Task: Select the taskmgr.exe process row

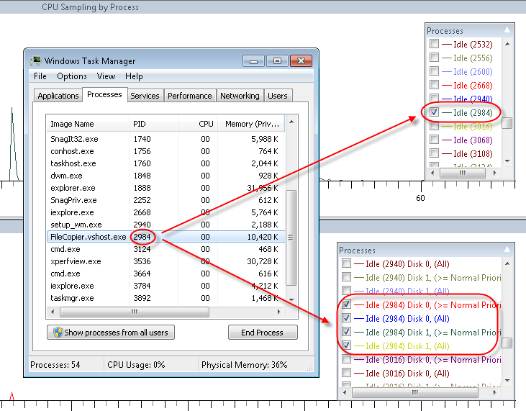Action: [166, 298]
